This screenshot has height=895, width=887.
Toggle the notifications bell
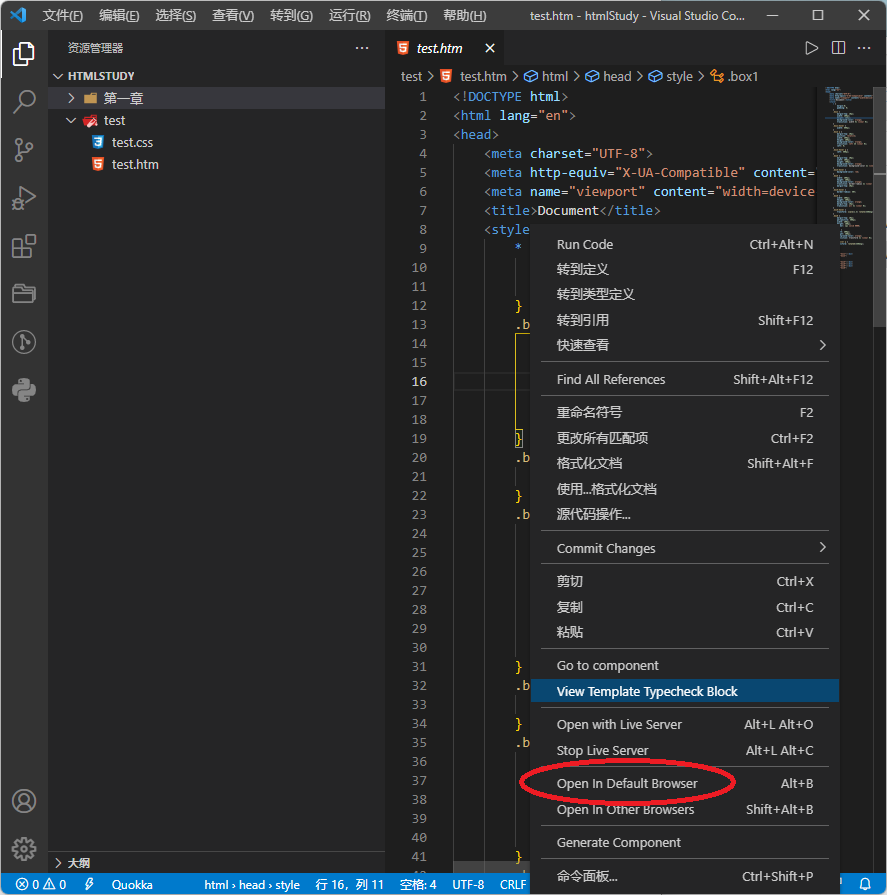click(864, 884)
